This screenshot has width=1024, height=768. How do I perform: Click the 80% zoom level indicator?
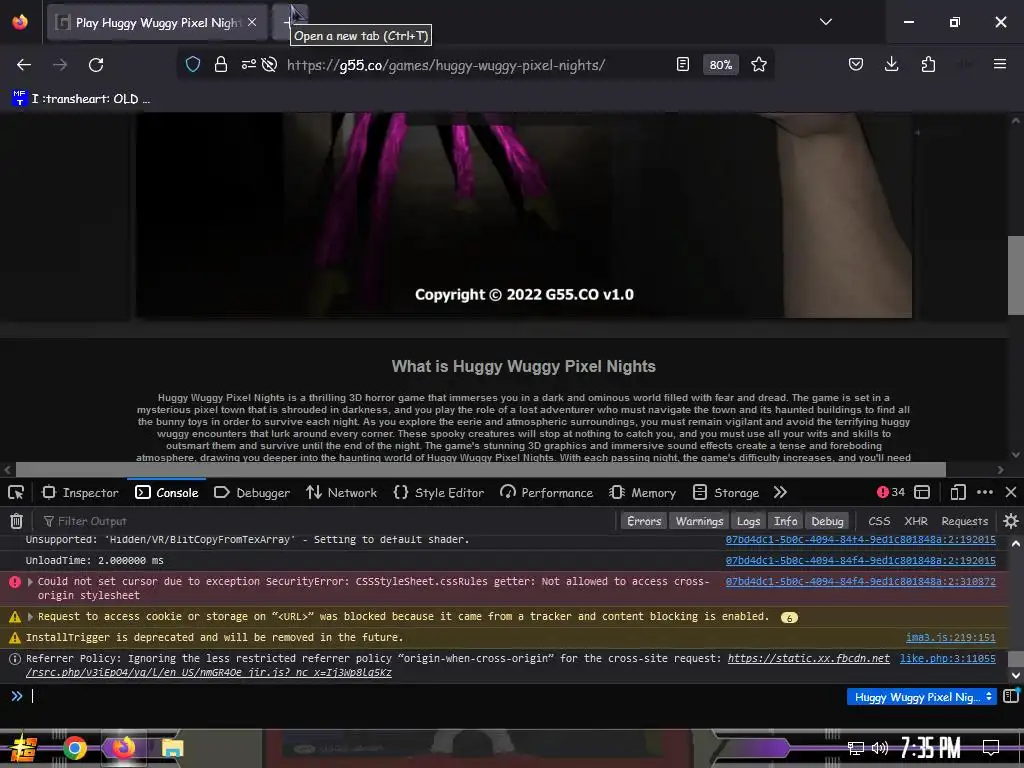pos(720,65)
